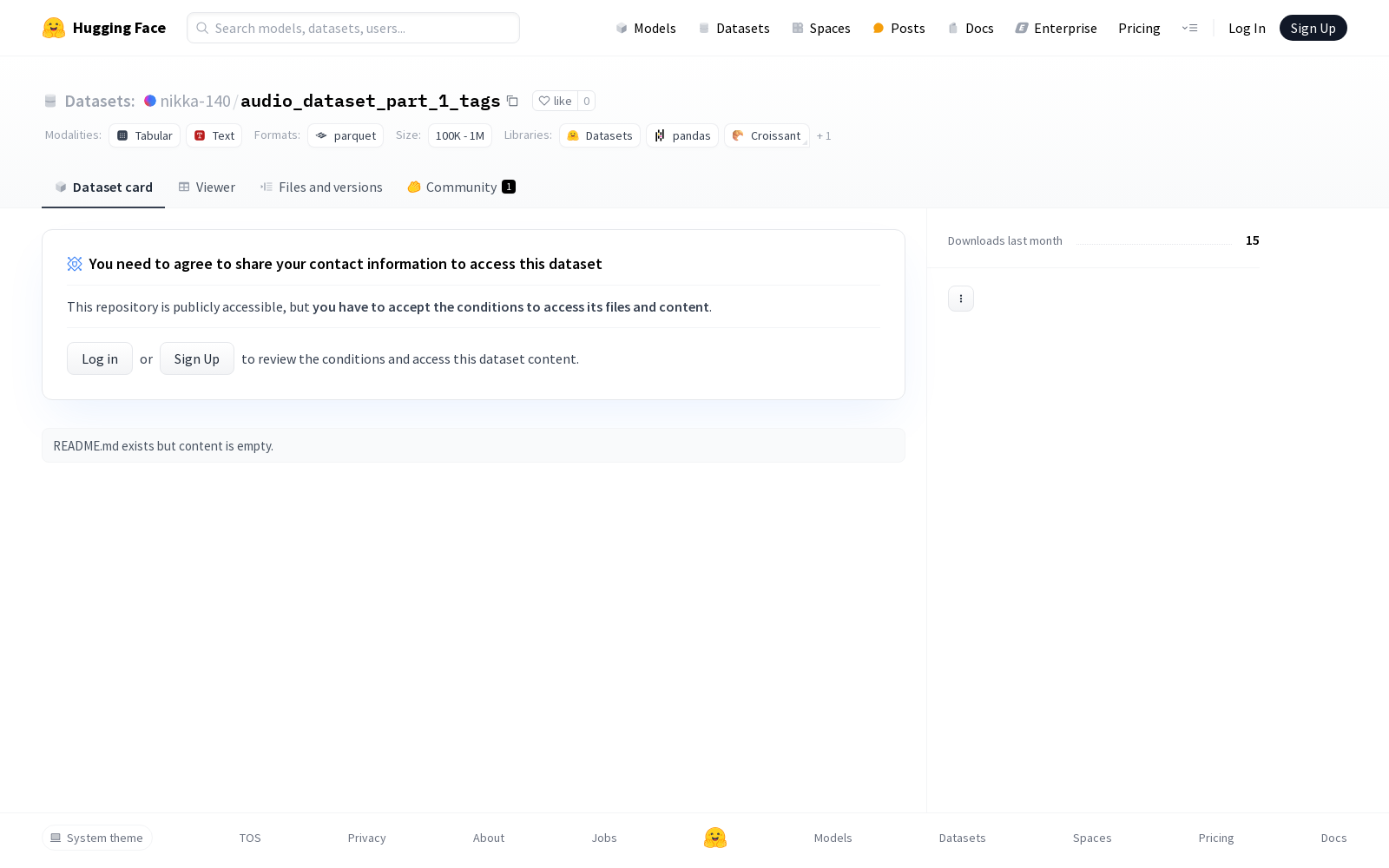This screenshot has height=868, width=1389.
Task: Open Spaces in the top navigation
Action: click(x=821, y=28)
